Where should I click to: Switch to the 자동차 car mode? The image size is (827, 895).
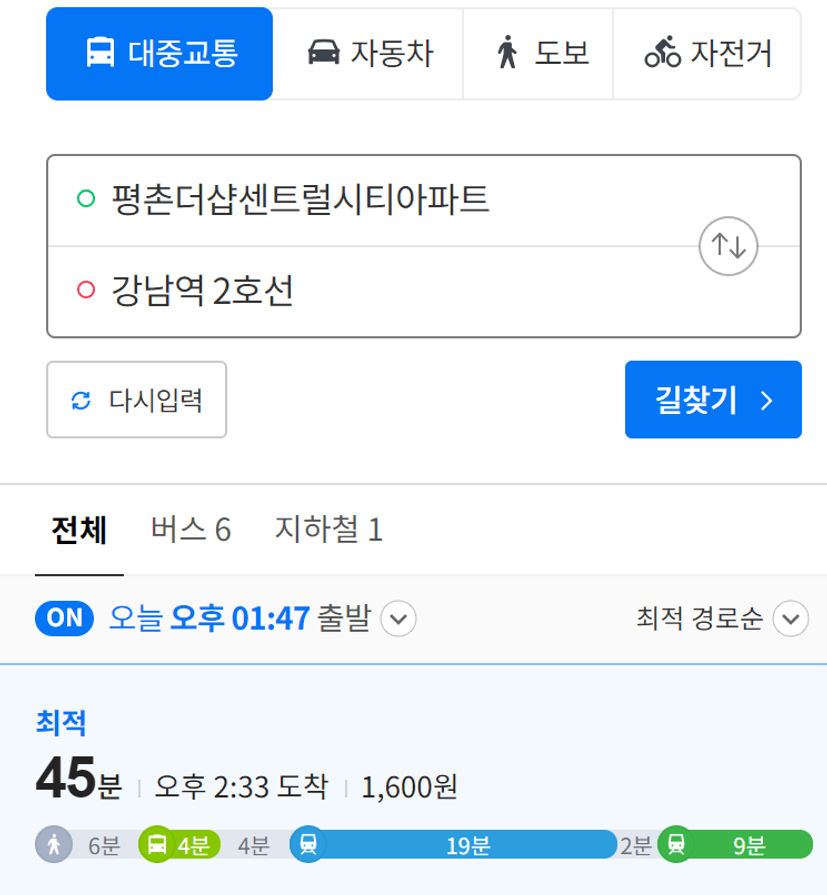369,54
